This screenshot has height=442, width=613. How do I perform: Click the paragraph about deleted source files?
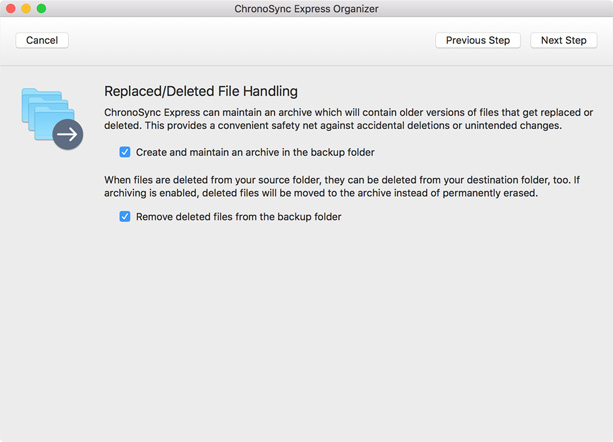point(342,186)
